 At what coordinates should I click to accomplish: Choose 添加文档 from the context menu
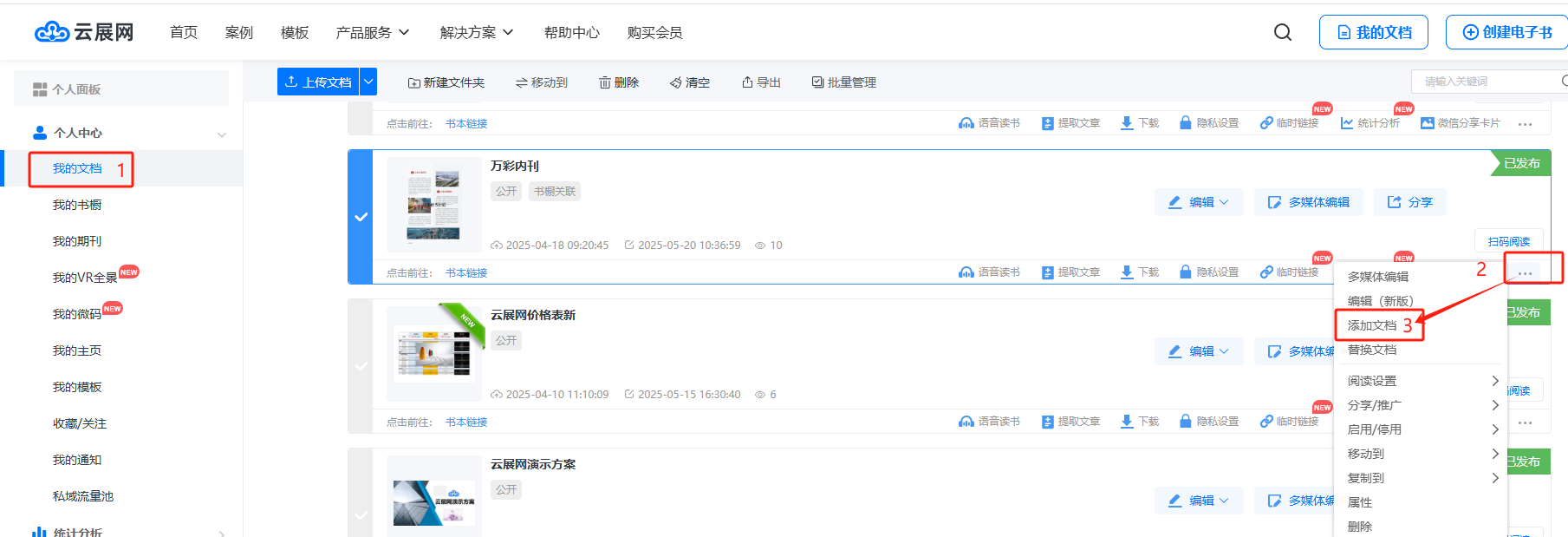pos(1372,325)
